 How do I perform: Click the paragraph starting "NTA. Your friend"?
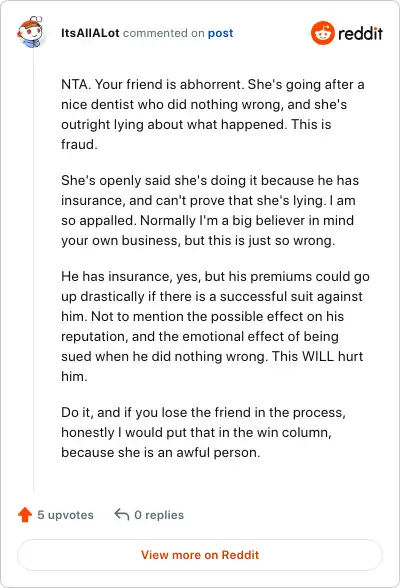tap(213, 114)
